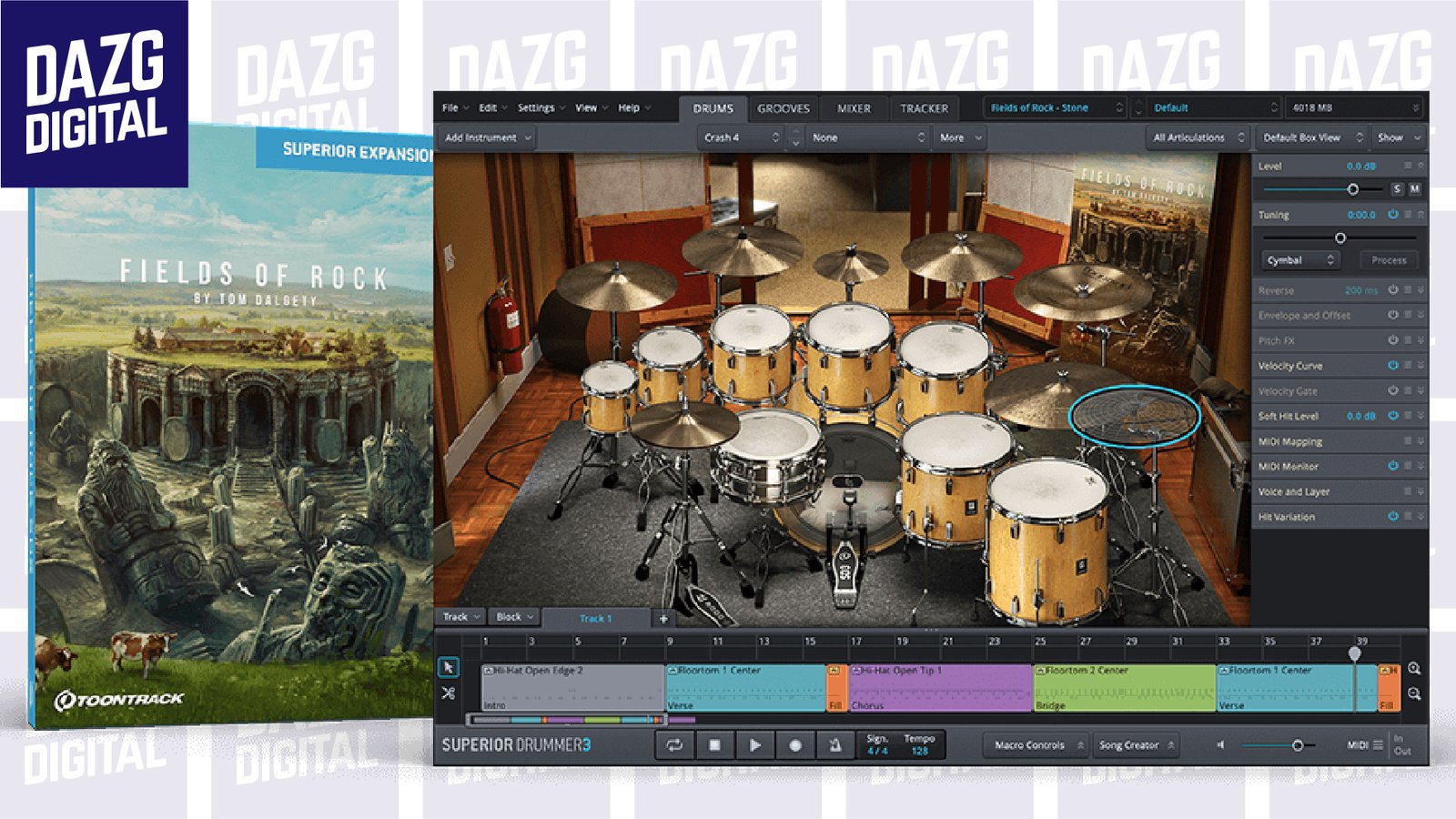Switch to the Mixer tab
Image resolution: width=1456 pixels, height=819 pixels.
854,108
